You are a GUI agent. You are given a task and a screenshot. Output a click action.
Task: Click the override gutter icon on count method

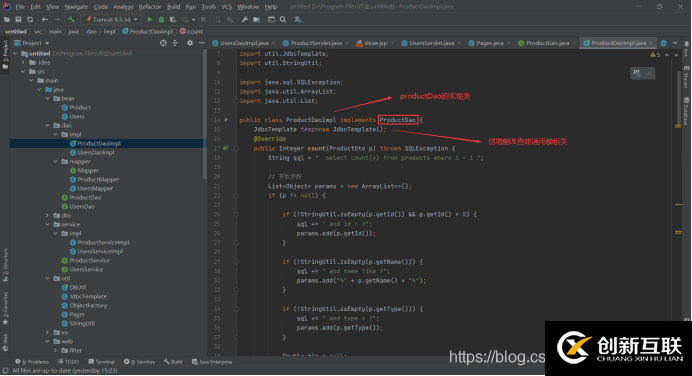coord(226,148)
